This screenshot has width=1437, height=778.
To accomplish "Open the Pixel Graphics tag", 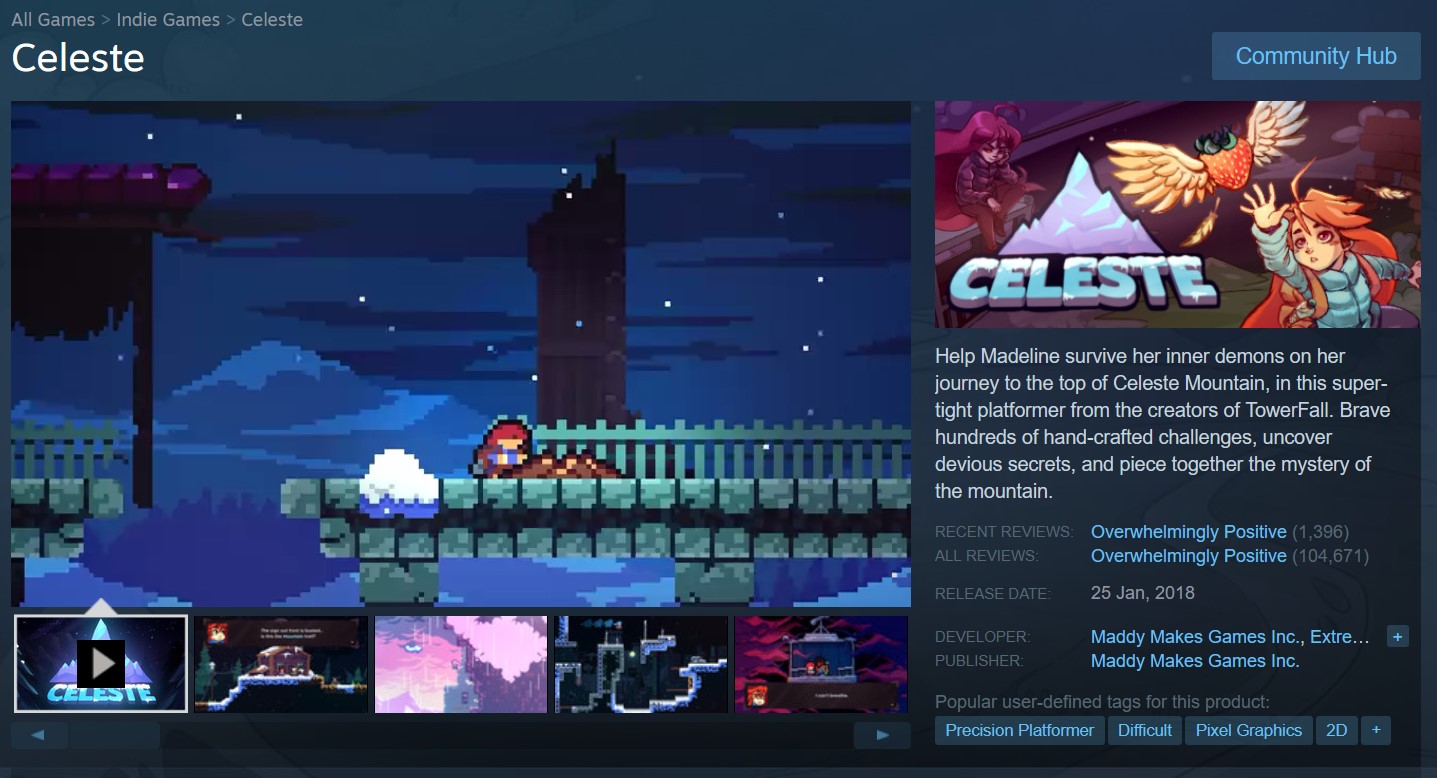I will 1249,730.
